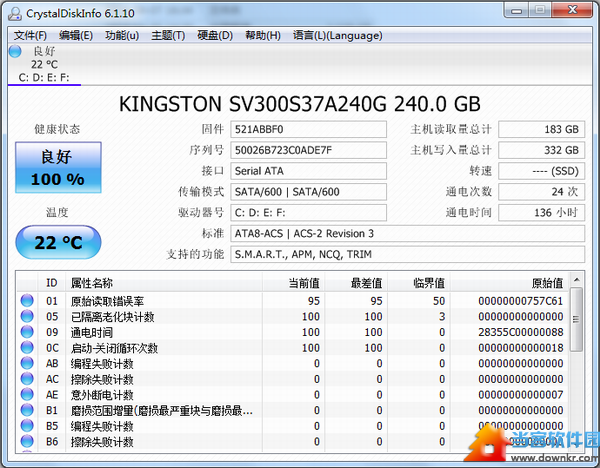Open the 语言(L)(Language) menu

(338, 36)
